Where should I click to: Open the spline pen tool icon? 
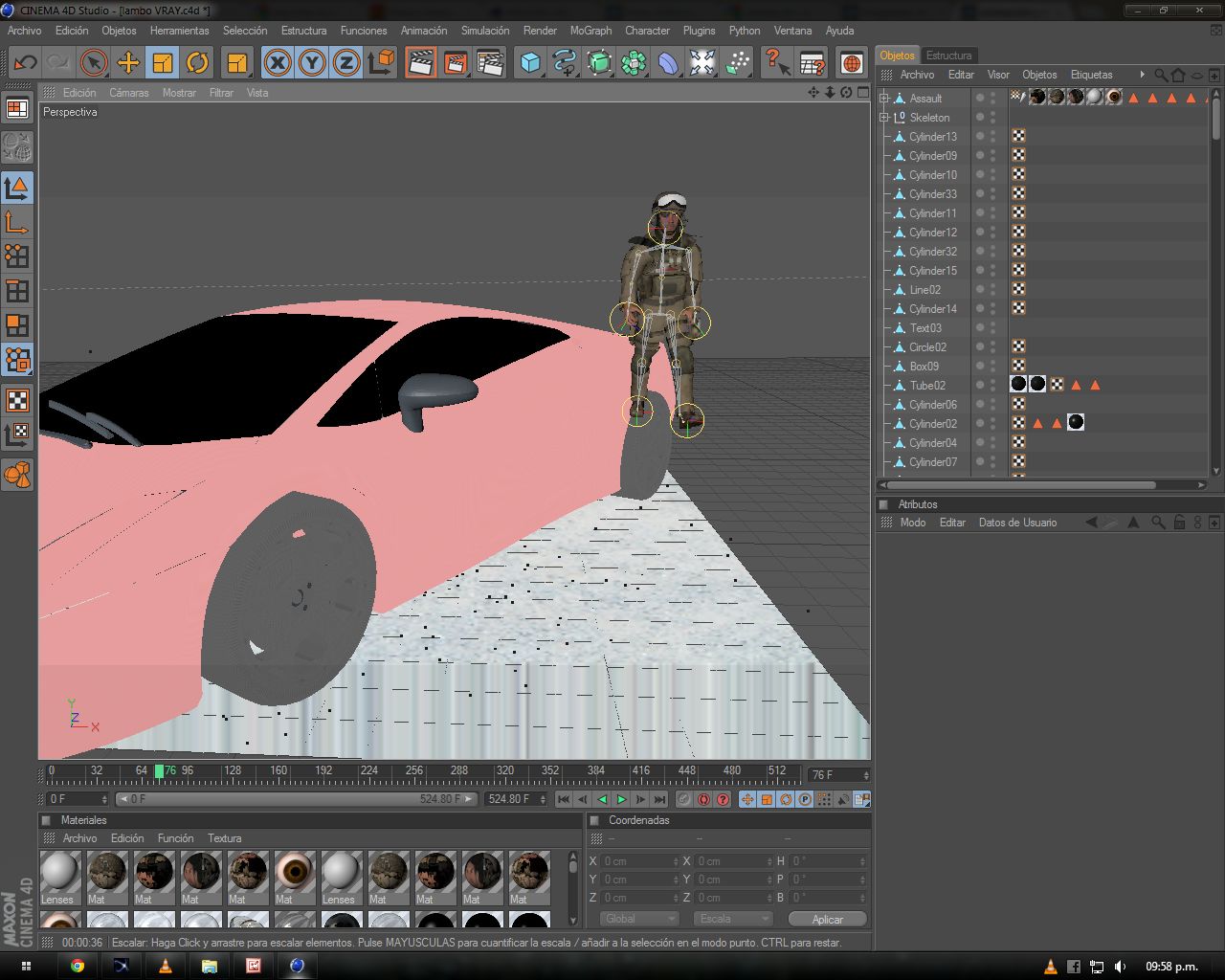click(x=565, y=63)
